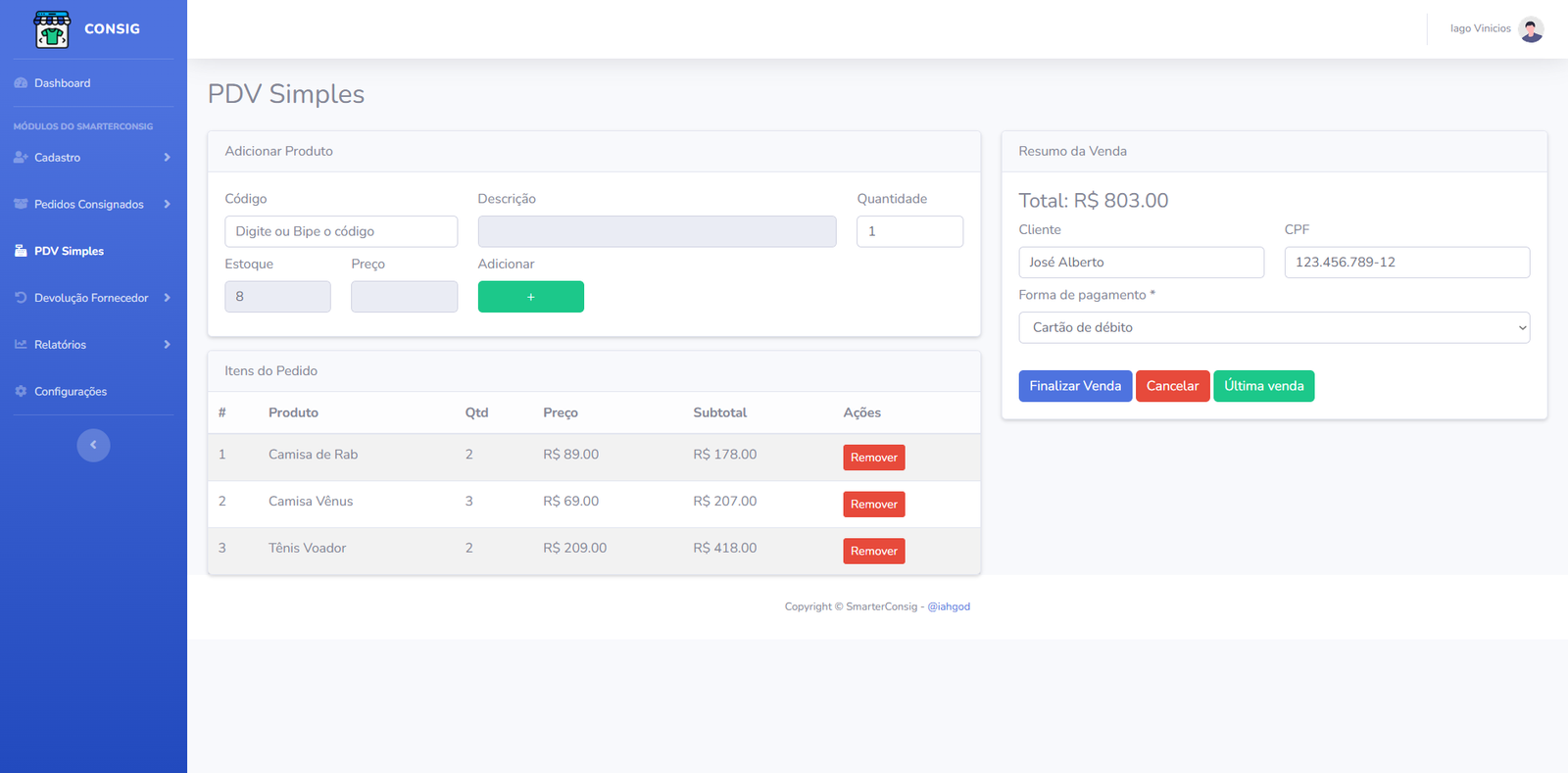Expand the Devolução Fornecedor menu chevron
Screen dimensions: 1568x773
(x=167, y=298)
